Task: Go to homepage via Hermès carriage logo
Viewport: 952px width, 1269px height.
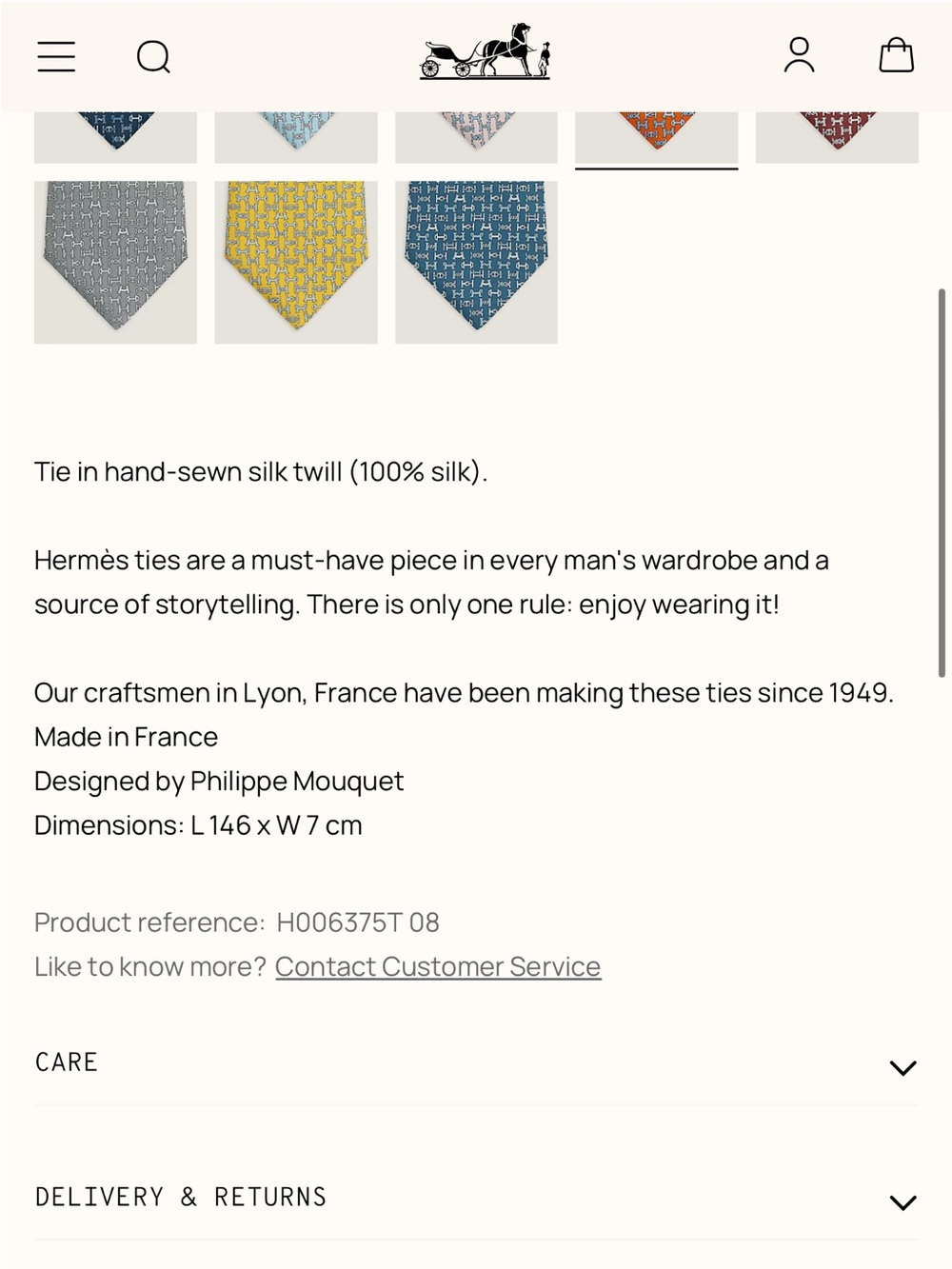Action: click(x=486, y=50)
